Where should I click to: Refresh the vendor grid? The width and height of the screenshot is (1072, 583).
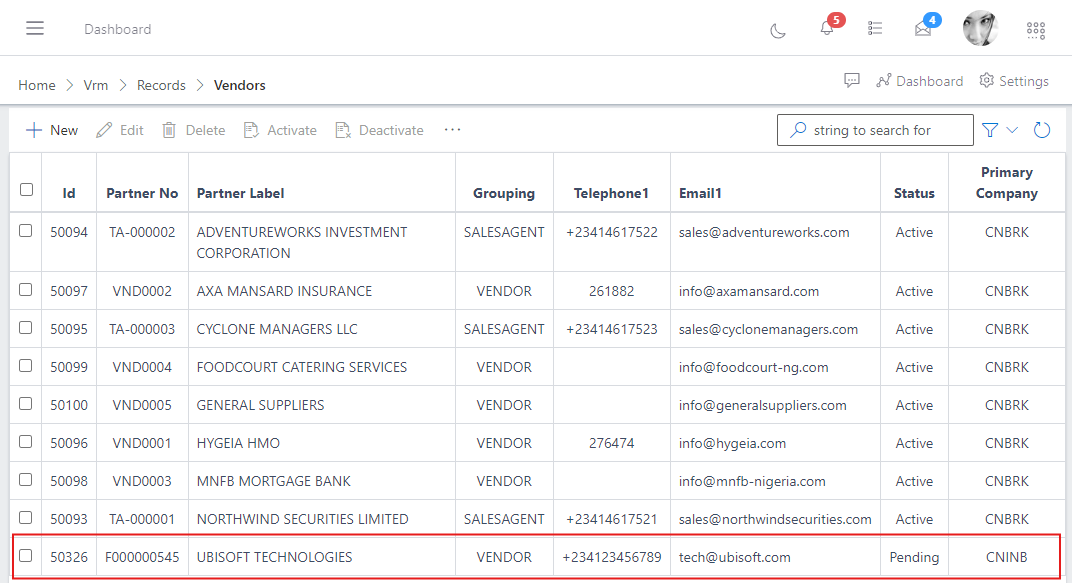(x=1041, y=130)
